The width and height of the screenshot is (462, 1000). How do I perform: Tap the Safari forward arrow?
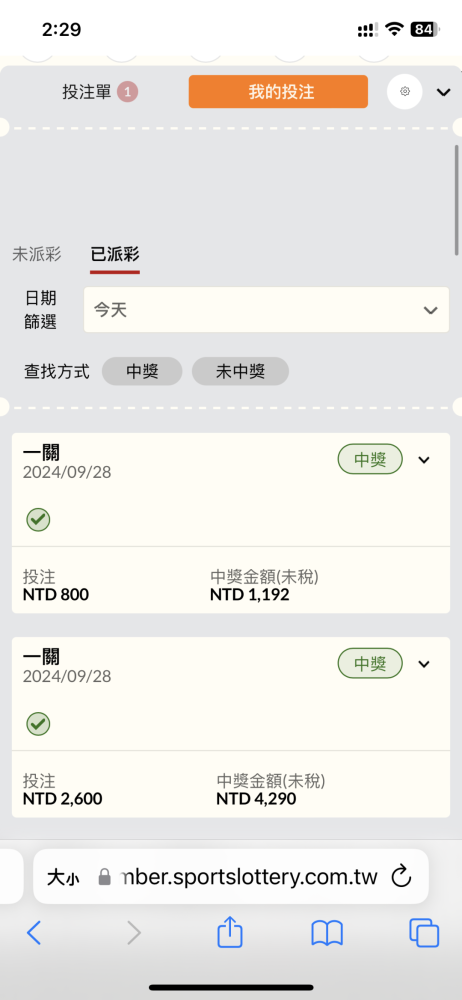[133, 933]
